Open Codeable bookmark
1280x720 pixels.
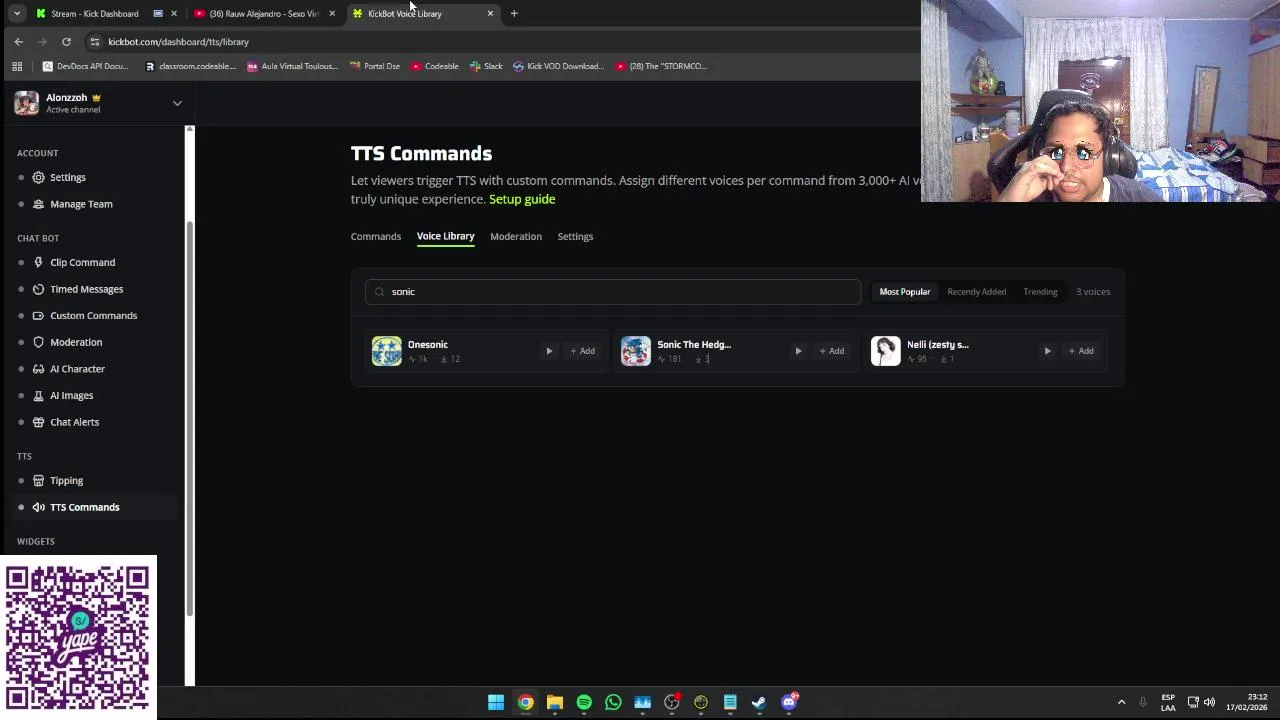pos(435,67)
